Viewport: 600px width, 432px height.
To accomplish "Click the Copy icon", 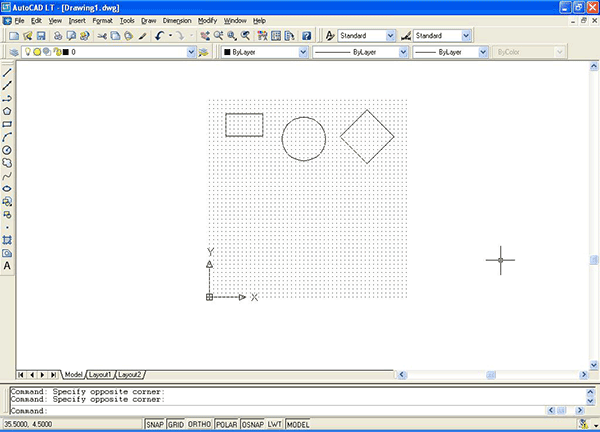I will tap(115, 36).
